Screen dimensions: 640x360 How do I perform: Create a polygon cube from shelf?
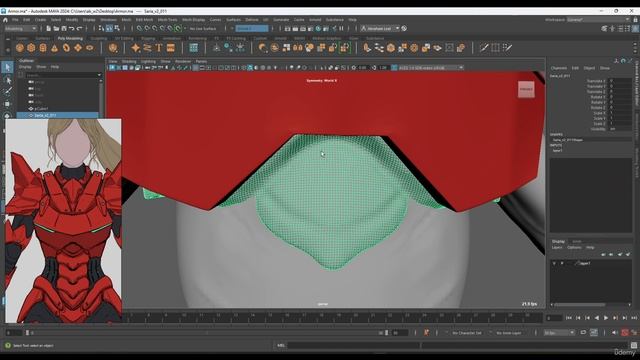(31, 48)
